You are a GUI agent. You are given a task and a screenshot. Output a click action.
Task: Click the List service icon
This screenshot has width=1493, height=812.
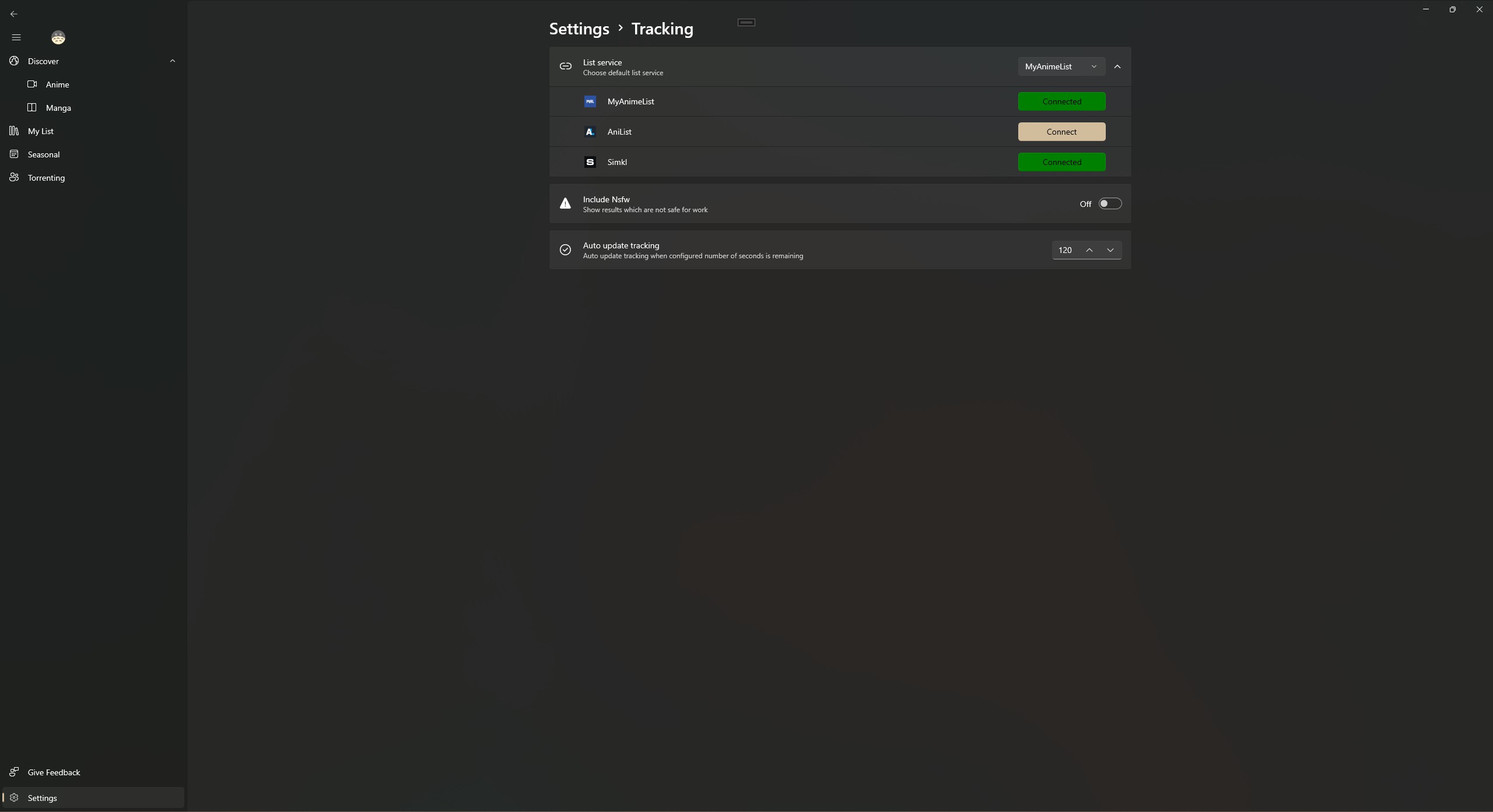(565, 67)
